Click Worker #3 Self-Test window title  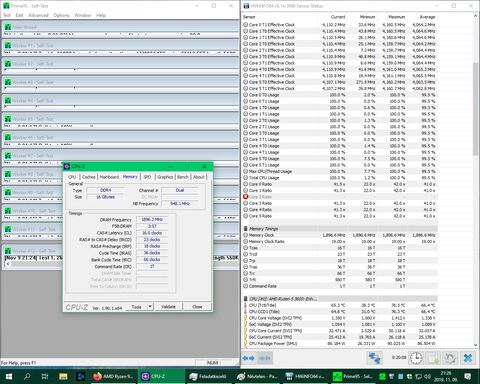point(33,82)
